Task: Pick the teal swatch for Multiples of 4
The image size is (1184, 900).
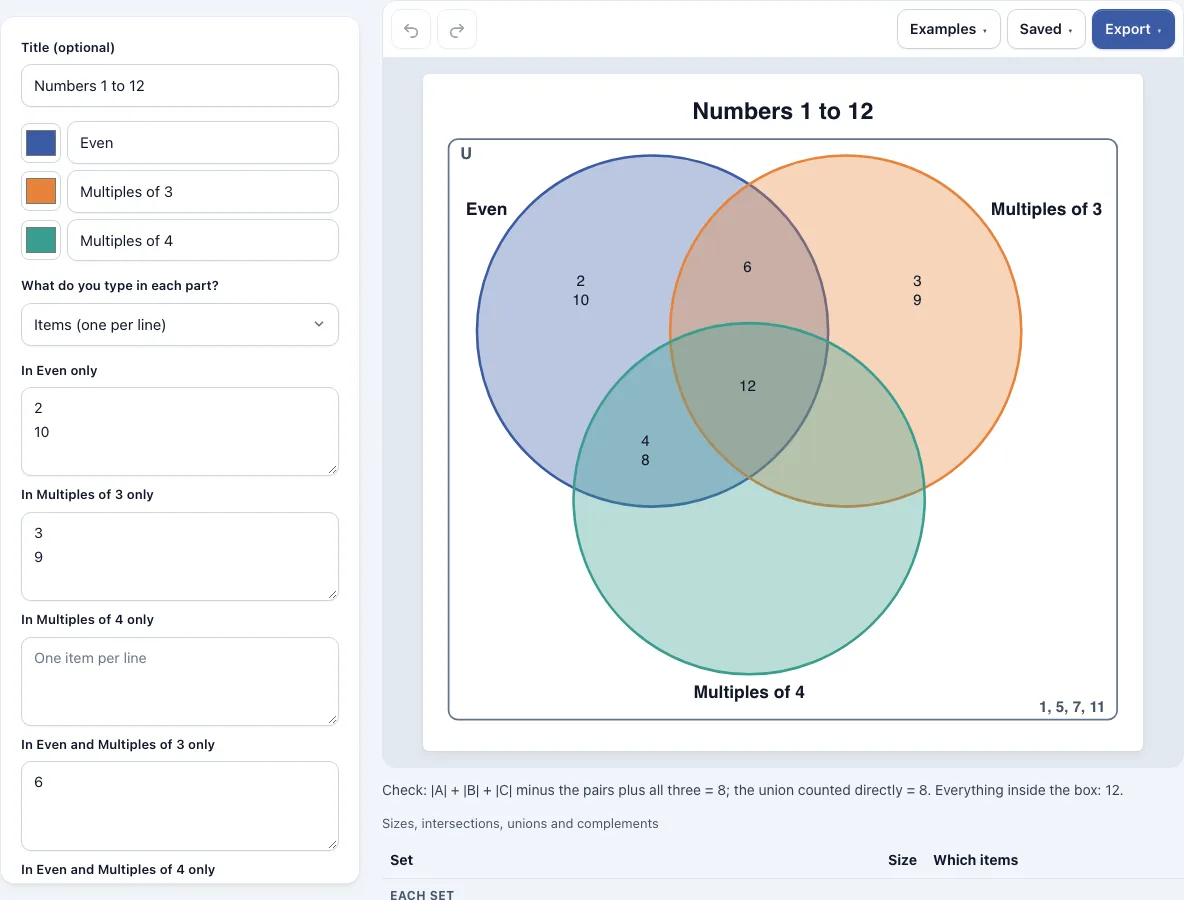Action: (x=41, y=240)
